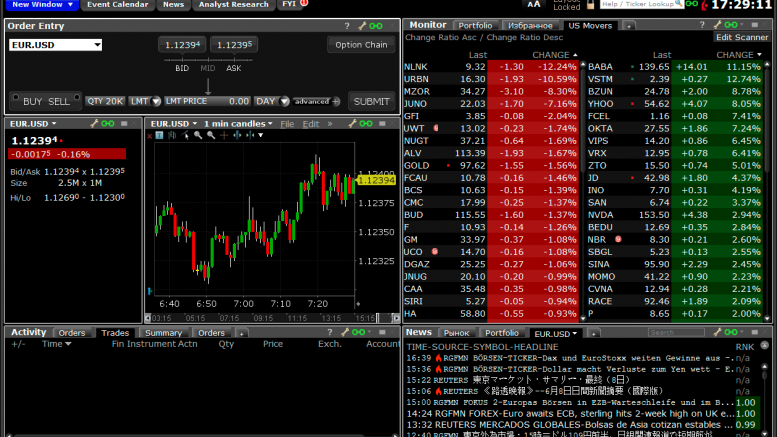Click the red FYI notification badge
Image resolution: width=777 pixels, height=437 pixels.
pyautogui.click(x=304, y=3)
